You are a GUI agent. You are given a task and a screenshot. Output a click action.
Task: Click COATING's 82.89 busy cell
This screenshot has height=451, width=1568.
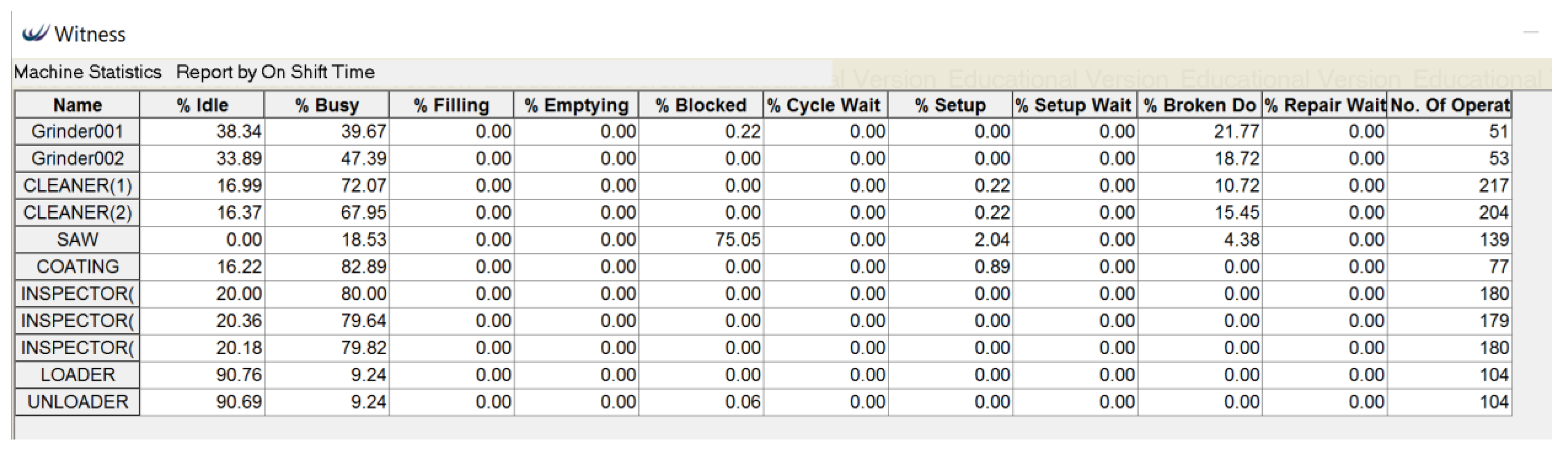(x=327, y=266)
